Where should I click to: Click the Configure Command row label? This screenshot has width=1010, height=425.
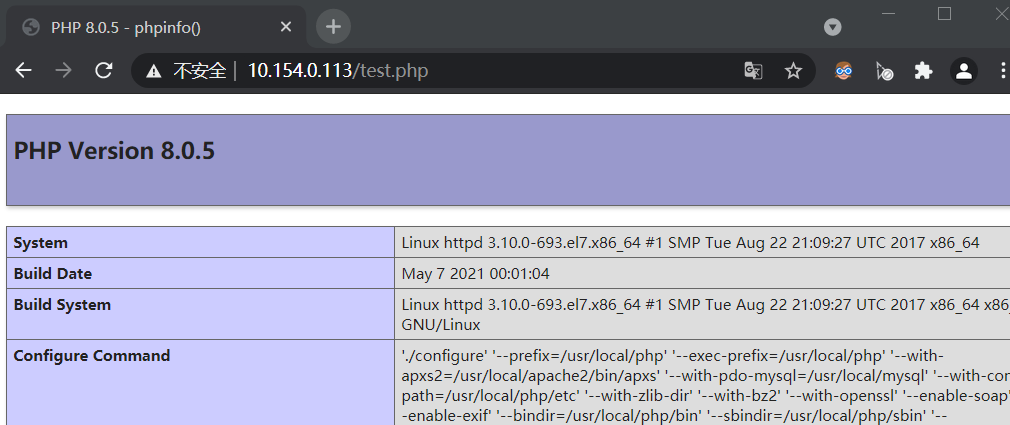pos(92,355)
